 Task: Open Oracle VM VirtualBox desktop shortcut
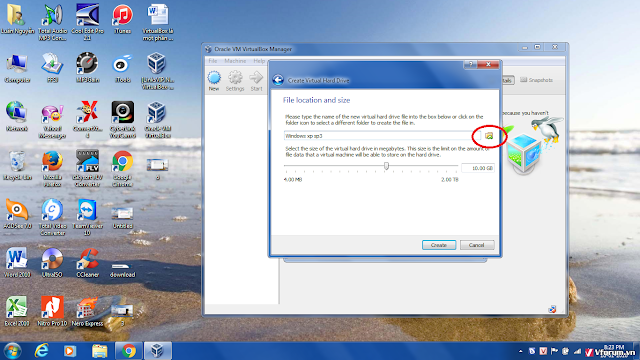158,120
